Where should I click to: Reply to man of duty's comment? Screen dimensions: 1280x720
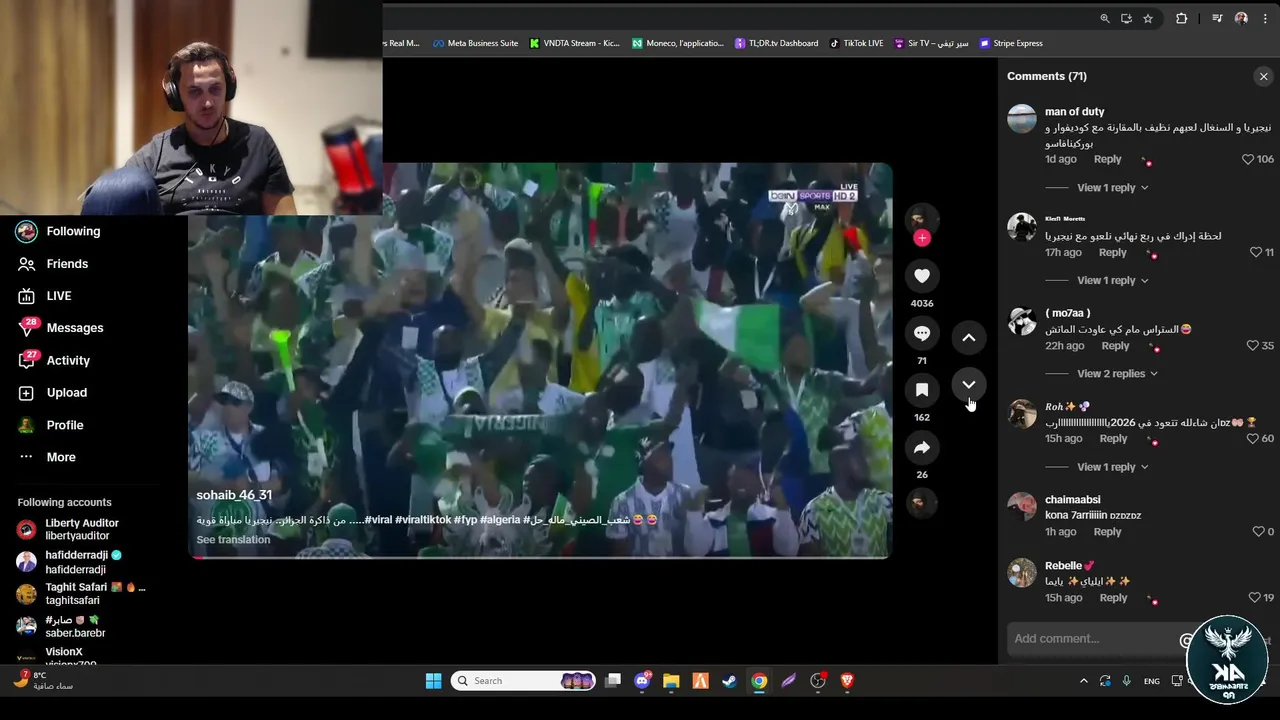(1107, 159)
